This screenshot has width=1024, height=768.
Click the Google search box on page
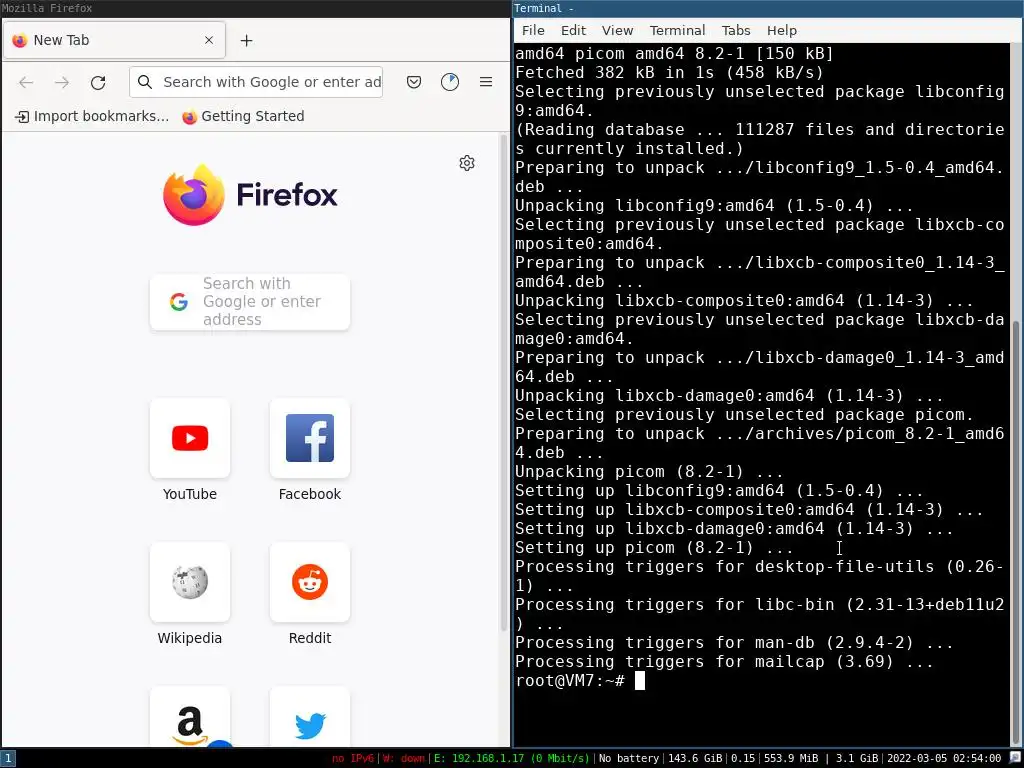(249, 302)
